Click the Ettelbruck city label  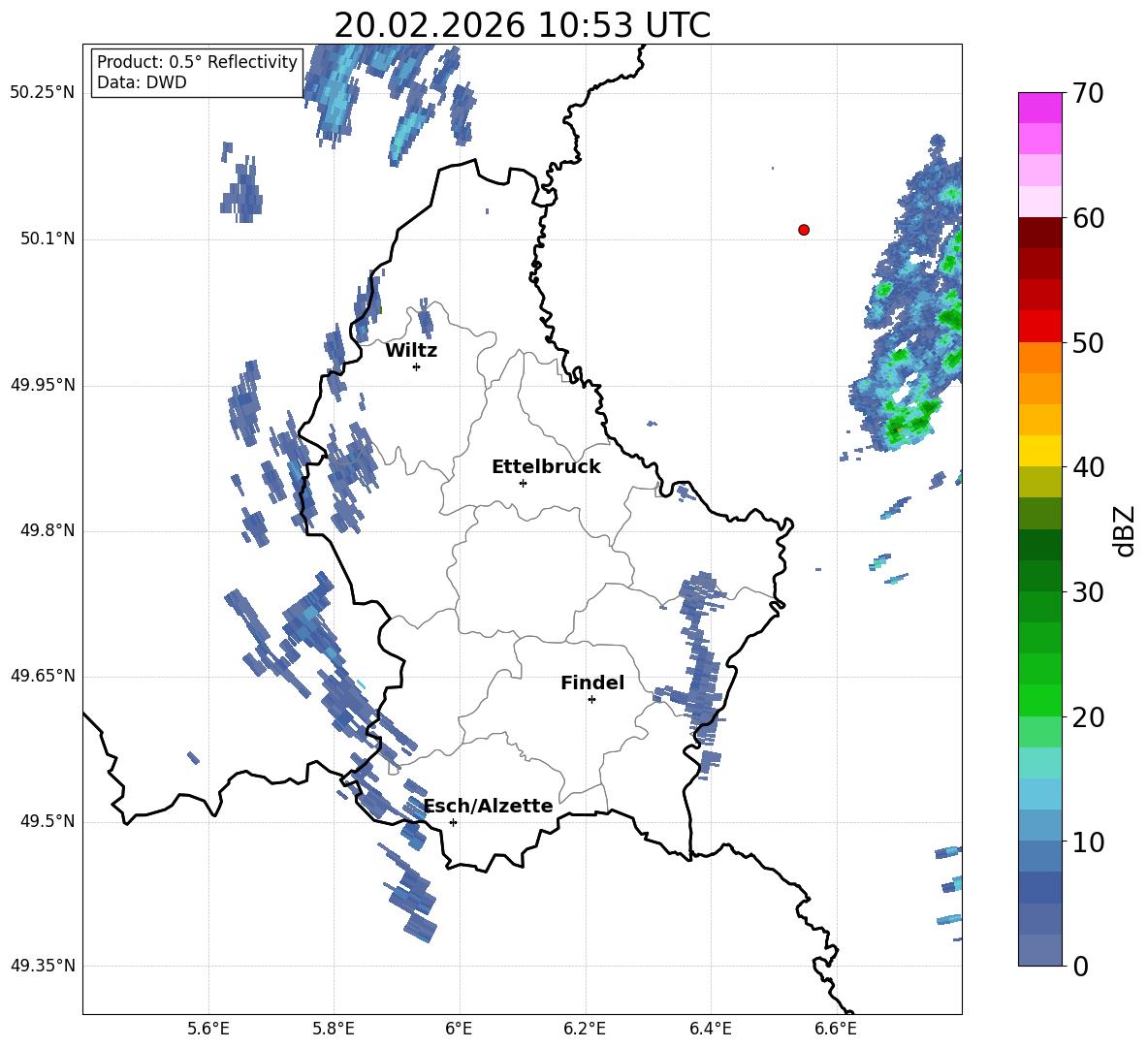tap(546, 467)
